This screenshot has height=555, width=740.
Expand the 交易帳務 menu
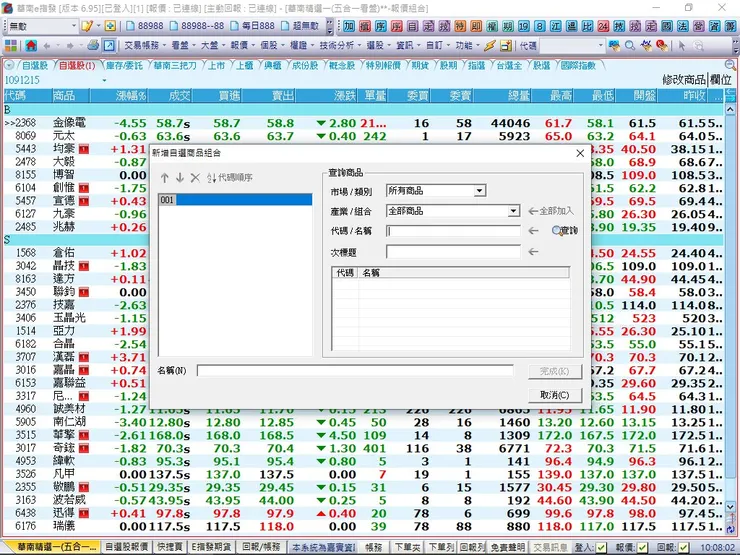[x=145, y=45]
